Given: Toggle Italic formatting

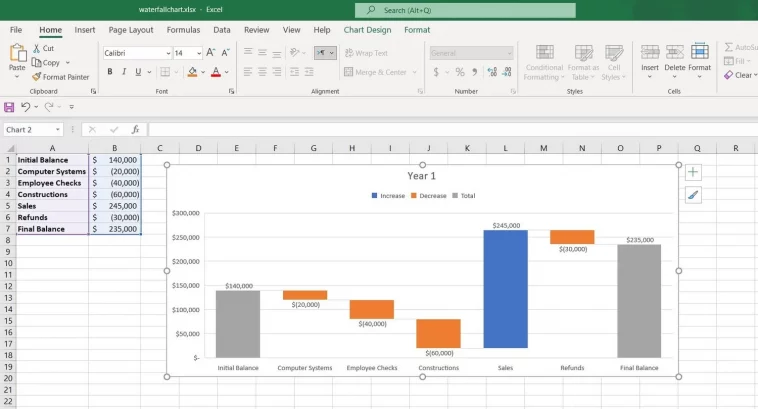Looking at the screenshot, I should tap(124, 72).
